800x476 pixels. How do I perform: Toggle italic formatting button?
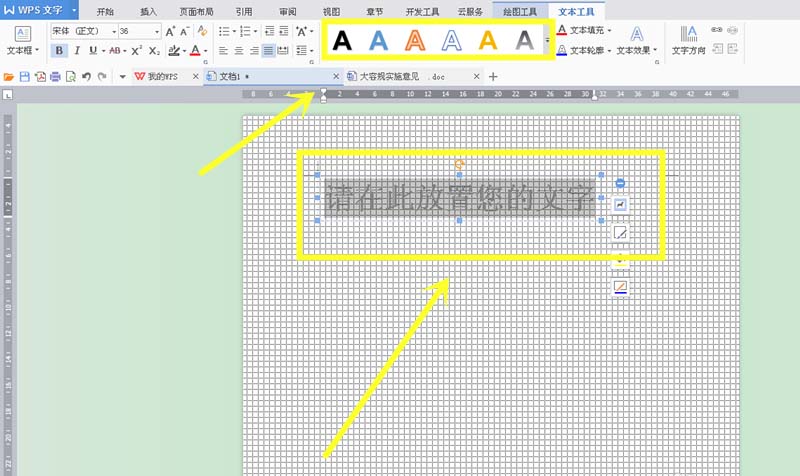tap(77, 50)
